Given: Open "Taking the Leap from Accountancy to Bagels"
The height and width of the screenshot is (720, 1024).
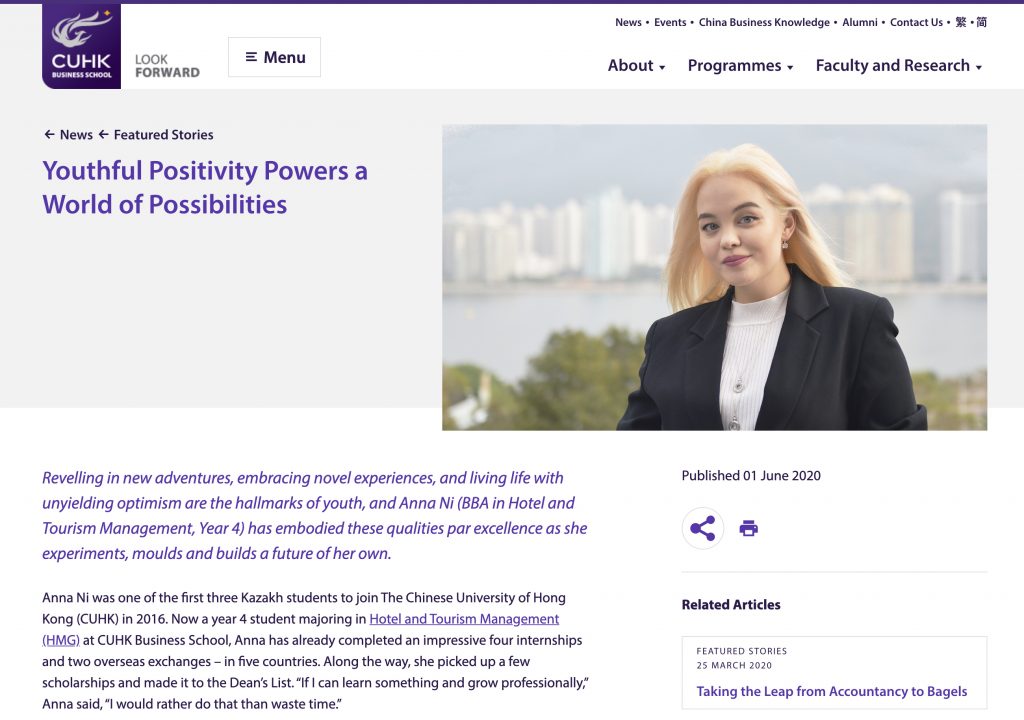Looking at the screenshot, I should (832, 691).
